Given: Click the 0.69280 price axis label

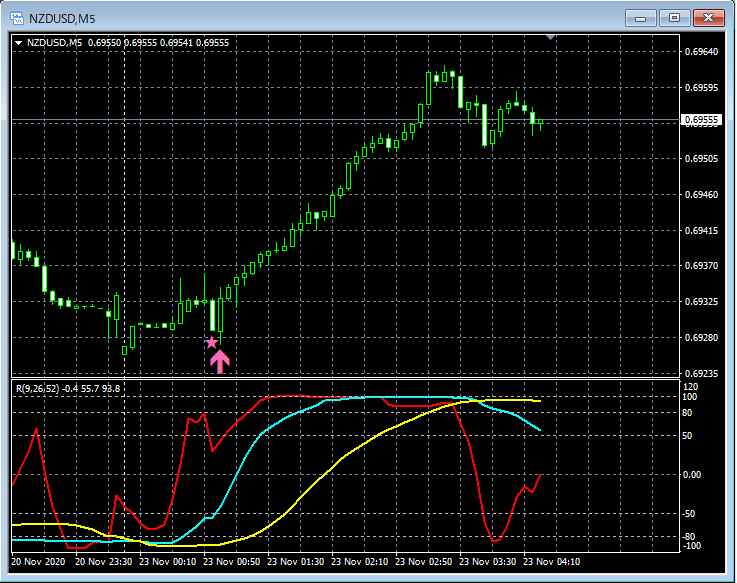Looking at the screenshot, I should tap(700, 338).
